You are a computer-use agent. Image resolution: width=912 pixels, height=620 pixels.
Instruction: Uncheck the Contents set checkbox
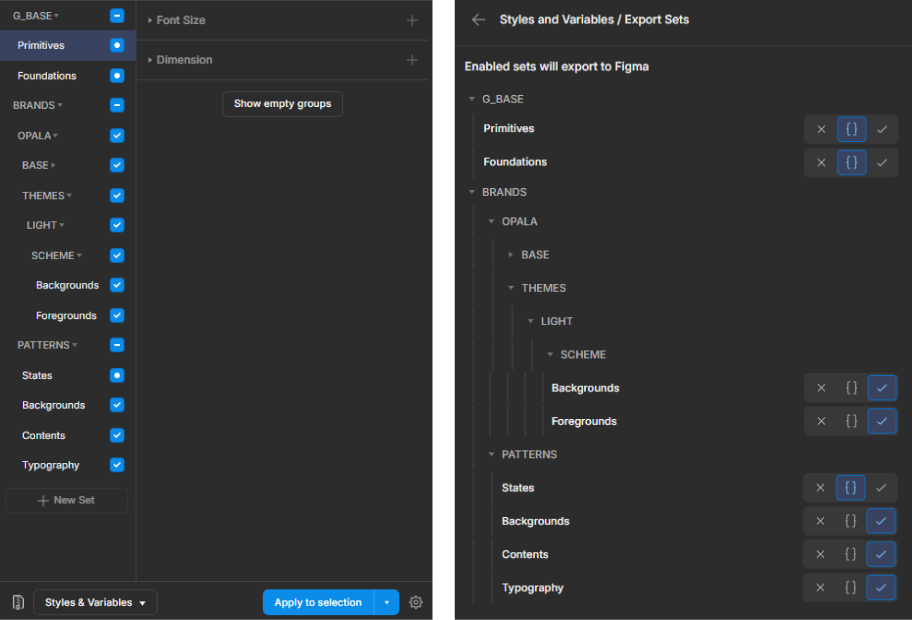117,435
